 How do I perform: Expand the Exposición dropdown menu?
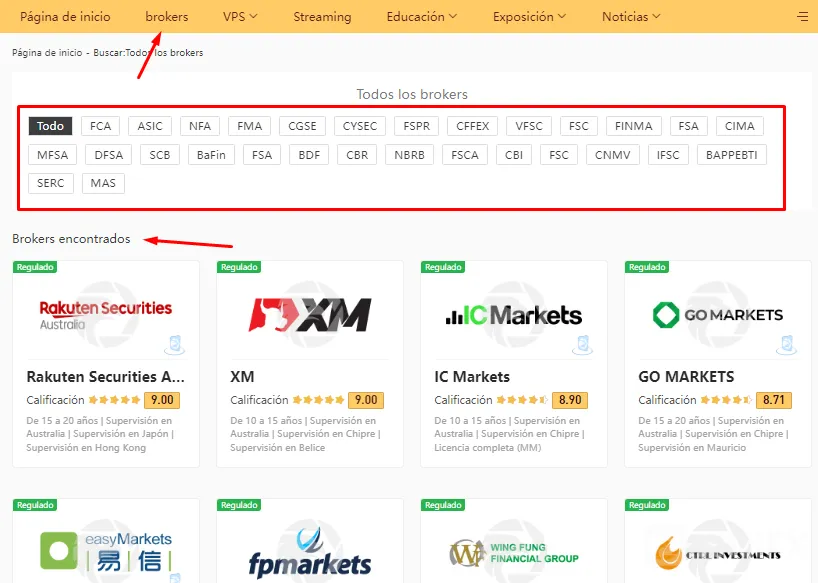click(x=529, y=17)
